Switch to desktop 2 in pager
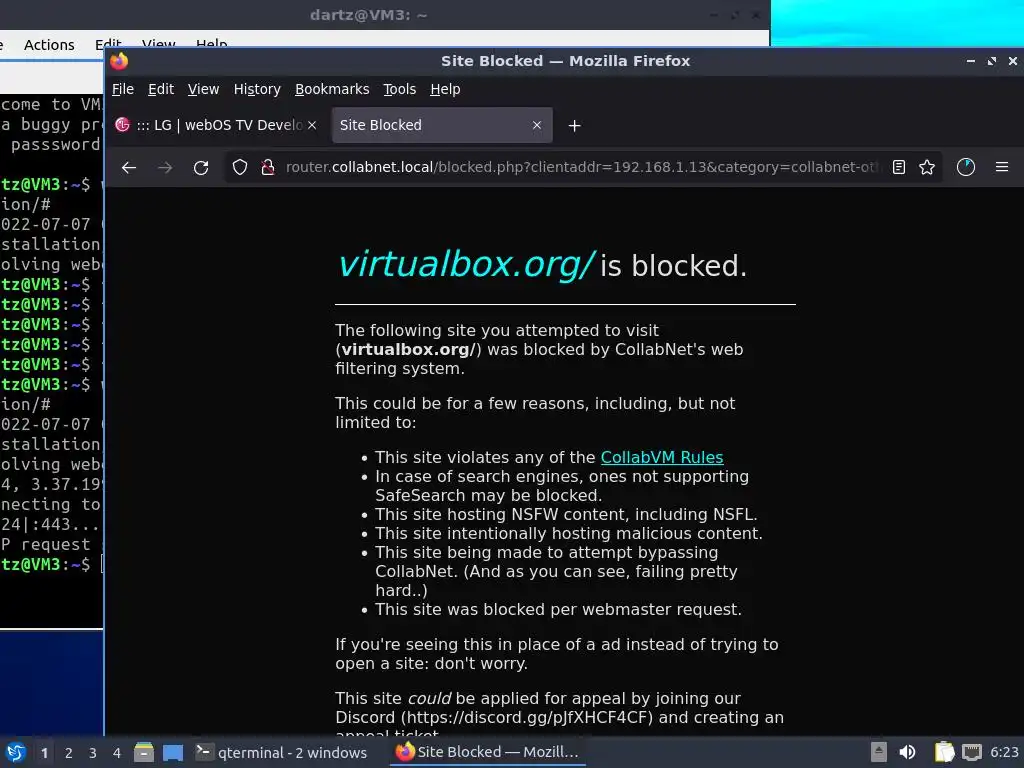The width and height of the screenshot is (1024, 768). 69,753
